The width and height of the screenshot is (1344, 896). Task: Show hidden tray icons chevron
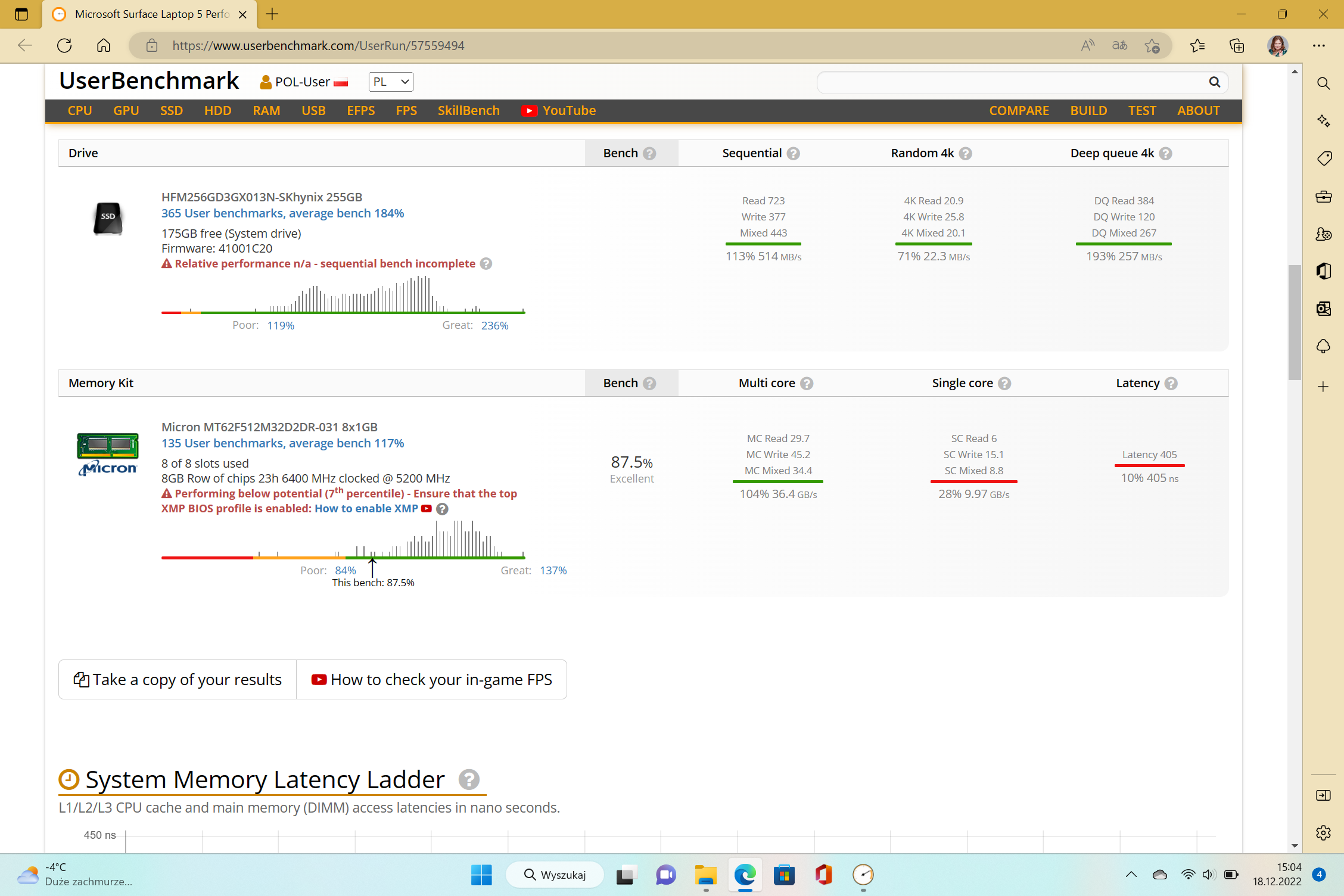1131,875
